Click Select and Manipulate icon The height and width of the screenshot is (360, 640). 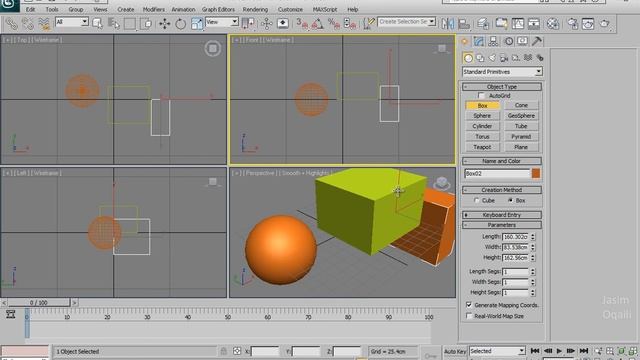click(x=267, y=24)
